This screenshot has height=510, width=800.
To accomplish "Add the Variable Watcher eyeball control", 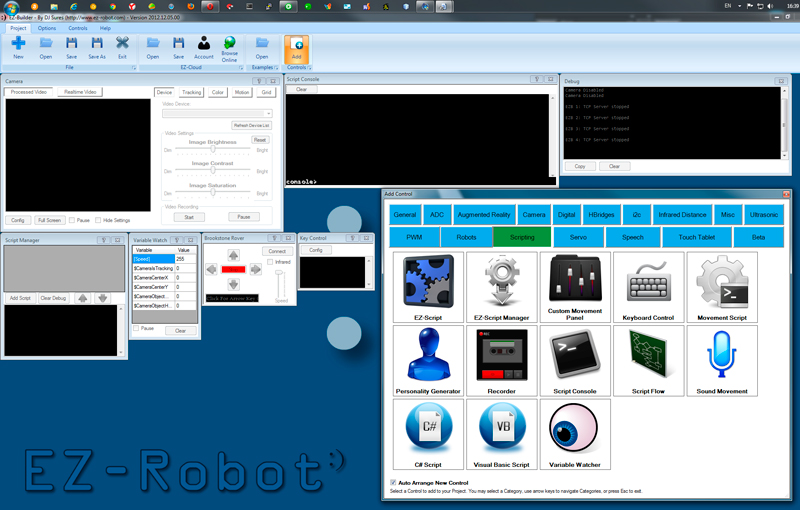I will pyautogui.click(x=575, y=434).
